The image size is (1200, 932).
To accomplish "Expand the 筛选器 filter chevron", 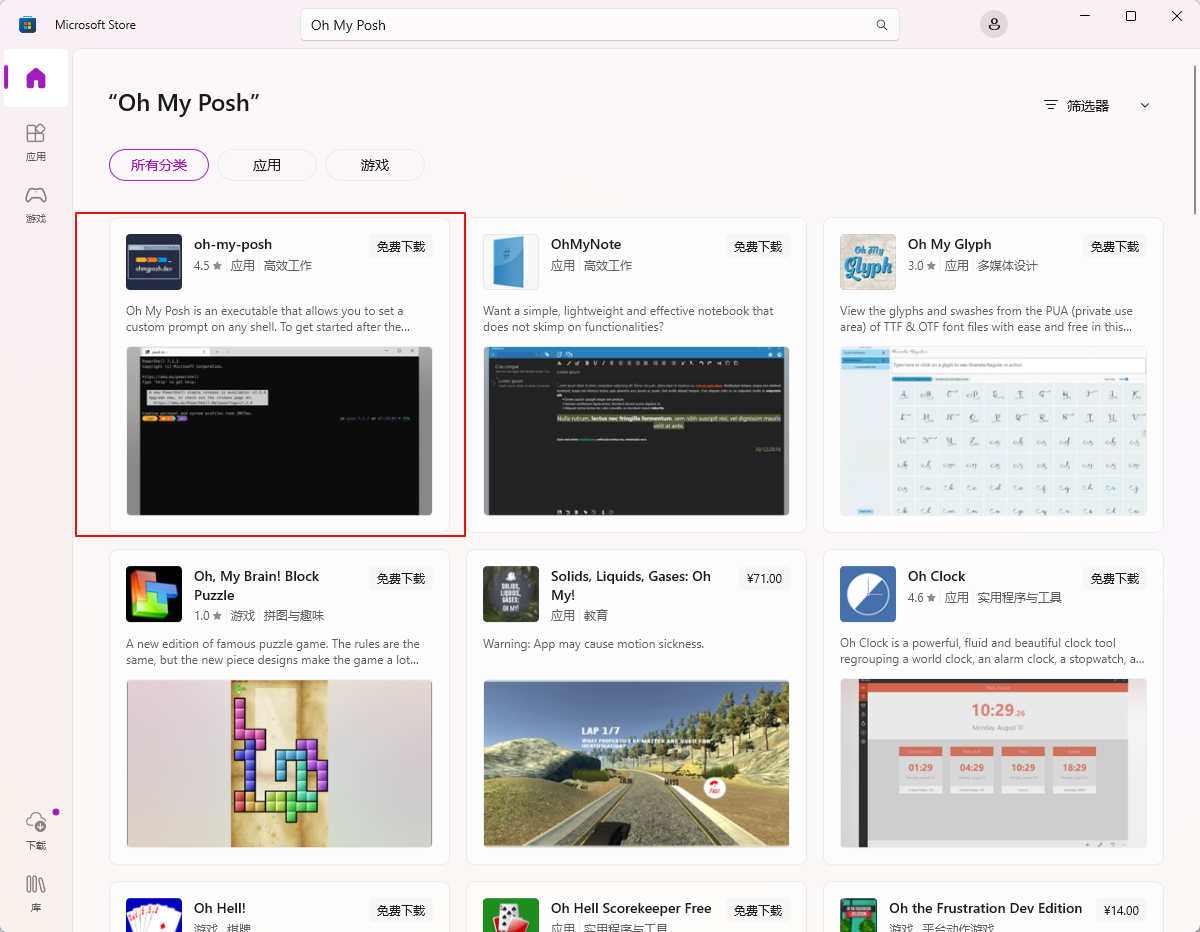I will pos(1145,105).
